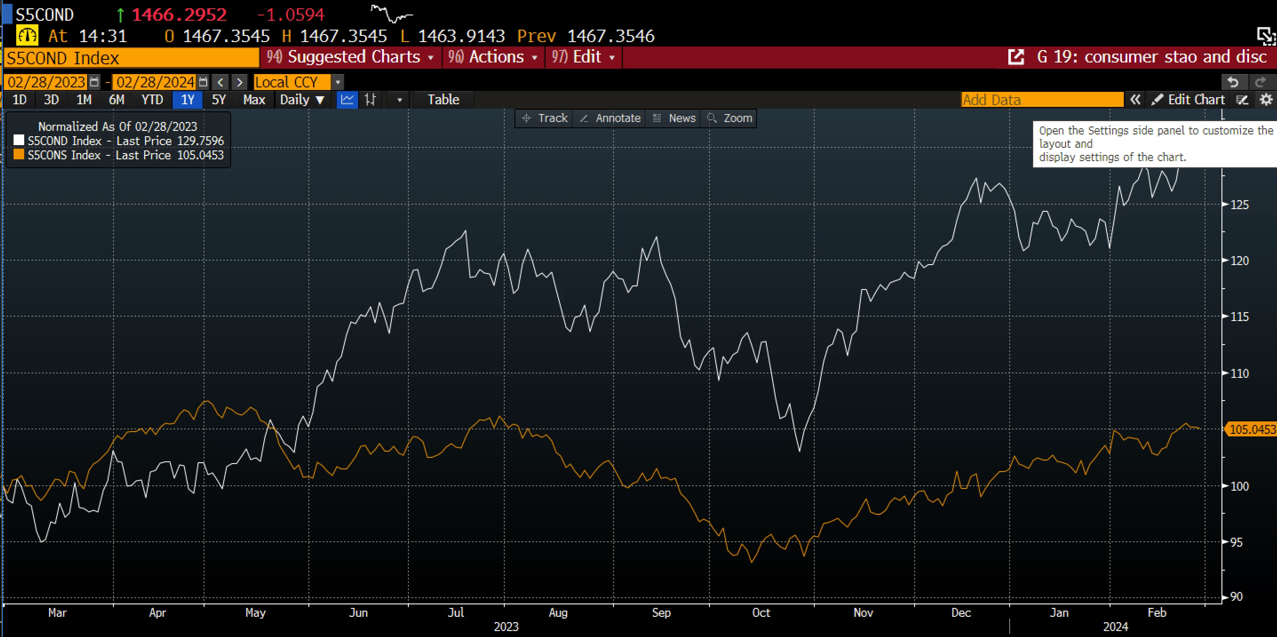
Task: Click white S5COND Index legend color swatch
Action: click(19, 141)
